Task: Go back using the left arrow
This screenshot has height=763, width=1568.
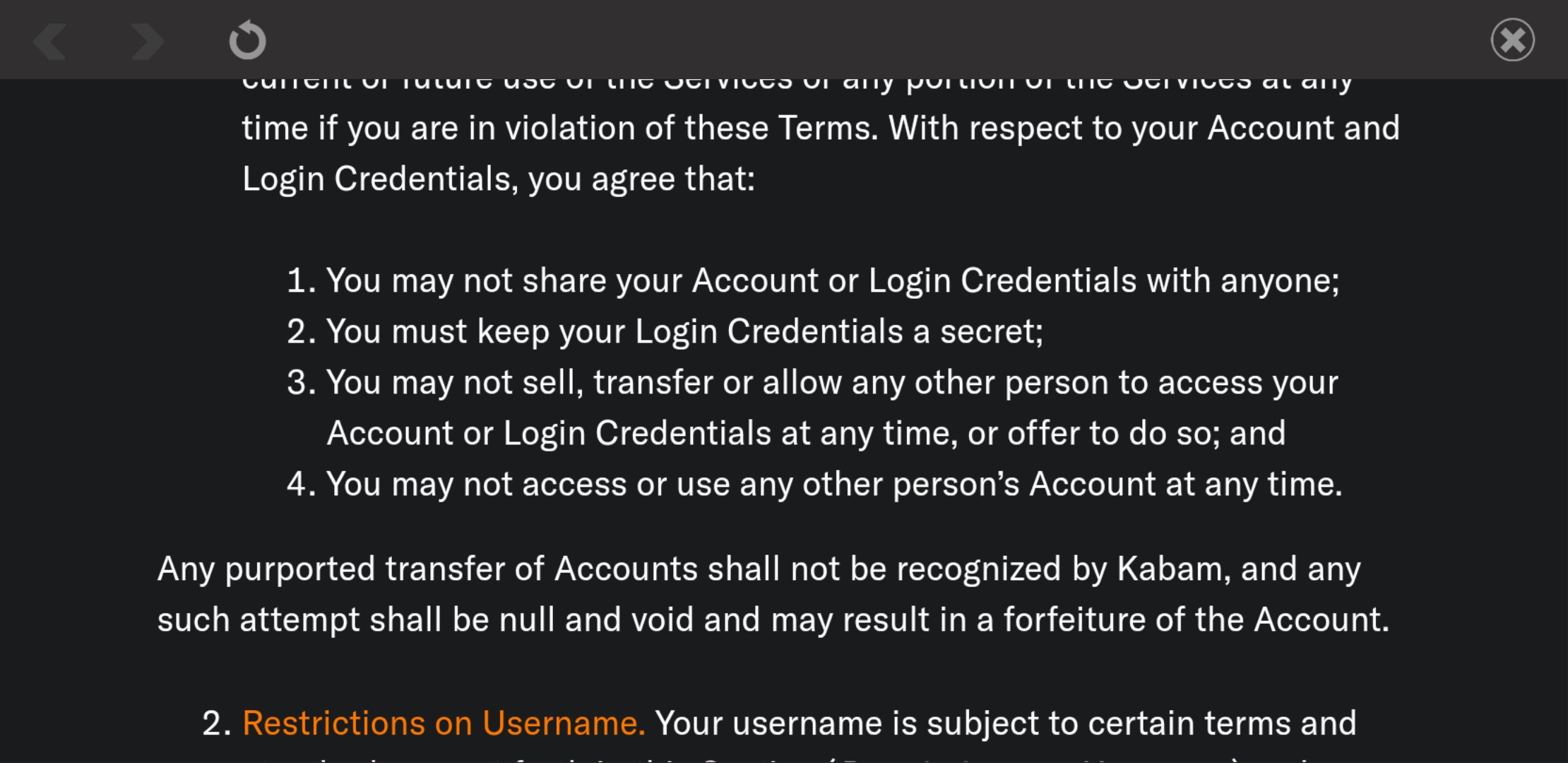Action: coord(51,40)
